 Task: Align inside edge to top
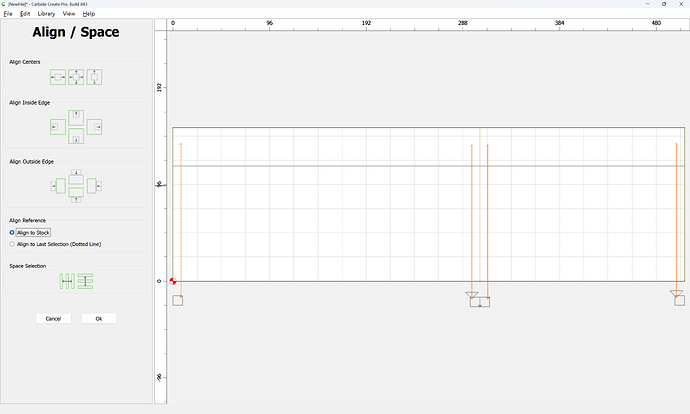tap(76, 117)
